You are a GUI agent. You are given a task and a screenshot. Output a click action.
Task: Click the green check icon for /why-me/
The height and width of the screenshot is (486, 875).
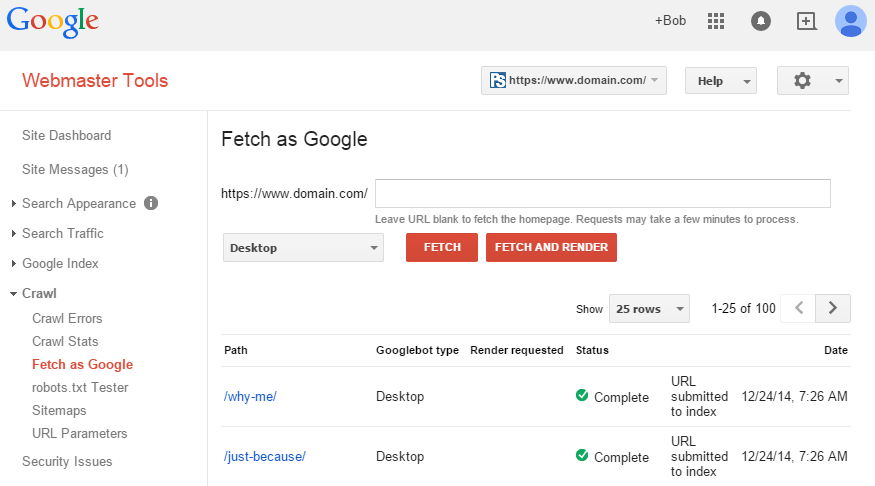click(581, 396)
